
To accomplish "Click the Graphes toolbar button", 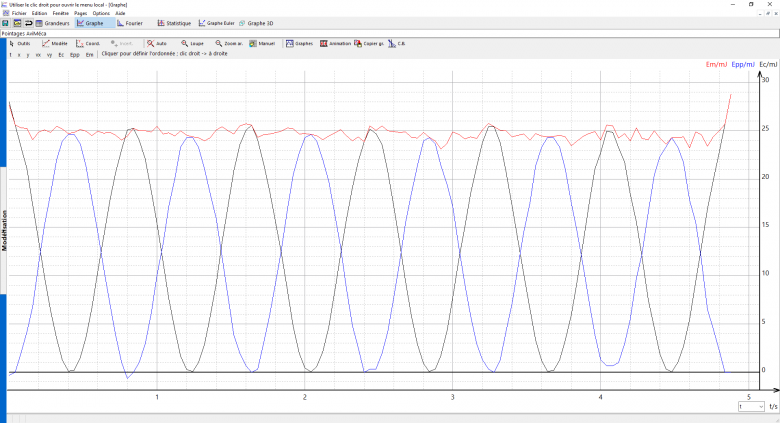I will [x=299, y=44].
